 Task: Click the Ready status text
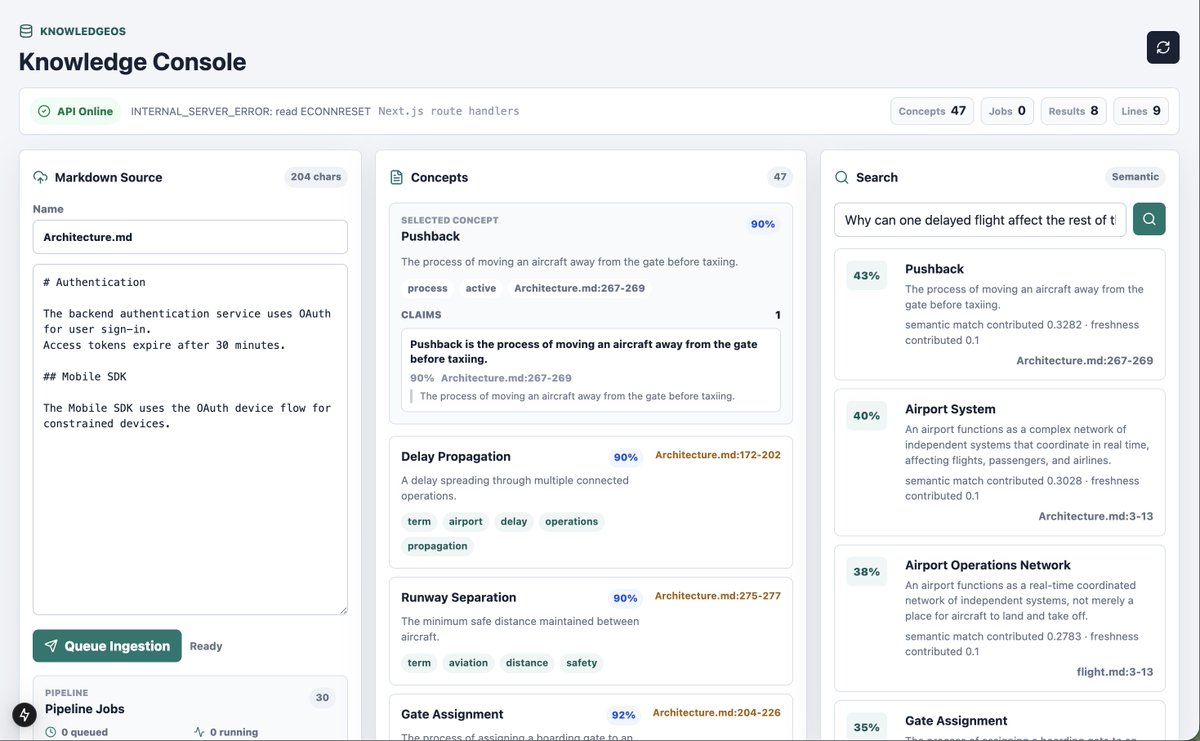tap(206, 646)
